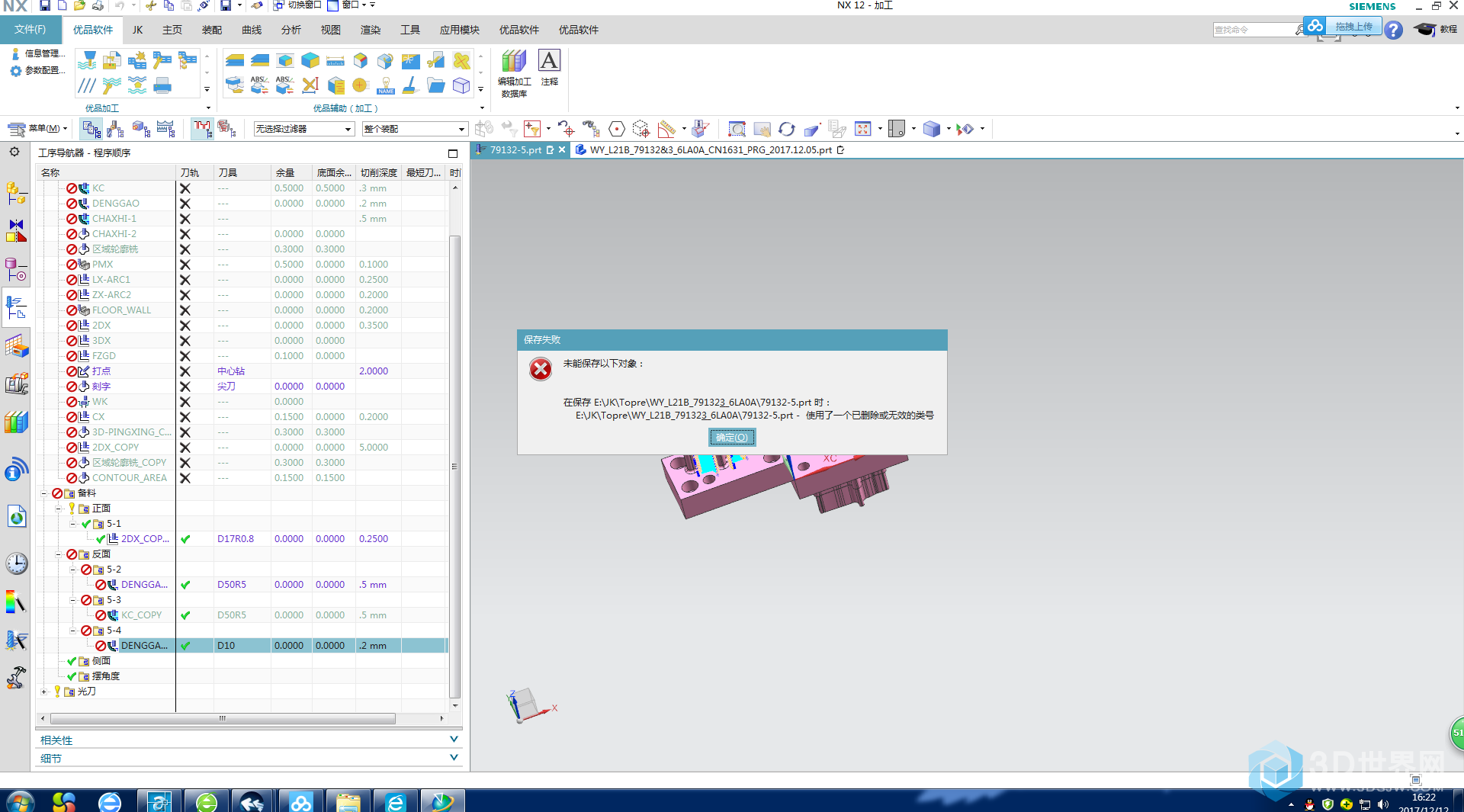This screenshot has width=1464, height=812.
Task: Open the 无选择过滤器 selection filter dropdown
Action: [304, 129]
